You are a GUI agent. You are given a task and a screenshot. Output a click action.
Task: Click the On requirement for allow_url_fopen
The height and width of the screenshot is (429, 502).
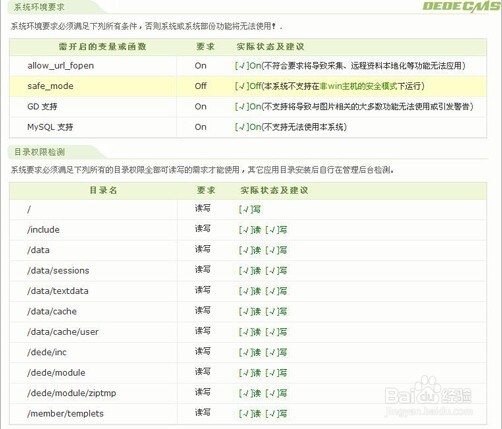(x=201, y=66)
